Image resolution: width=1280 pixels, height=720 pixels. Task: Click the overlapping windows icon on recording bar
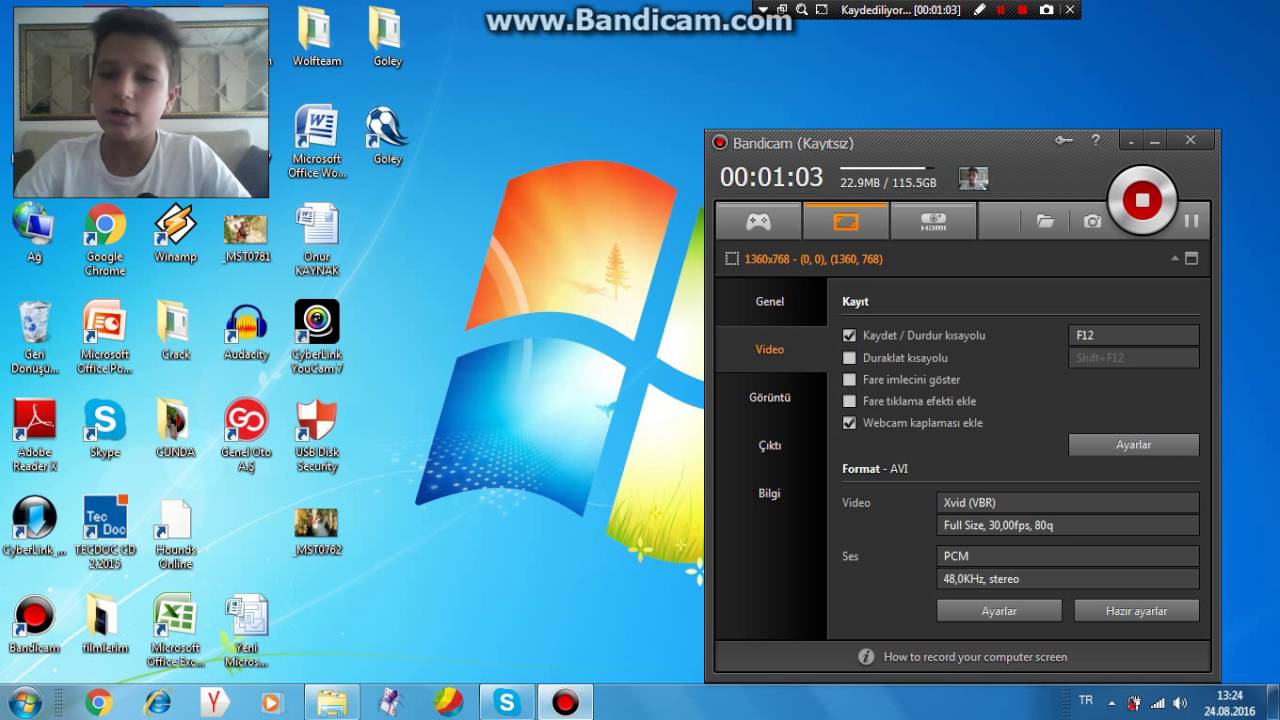[782, 10]
